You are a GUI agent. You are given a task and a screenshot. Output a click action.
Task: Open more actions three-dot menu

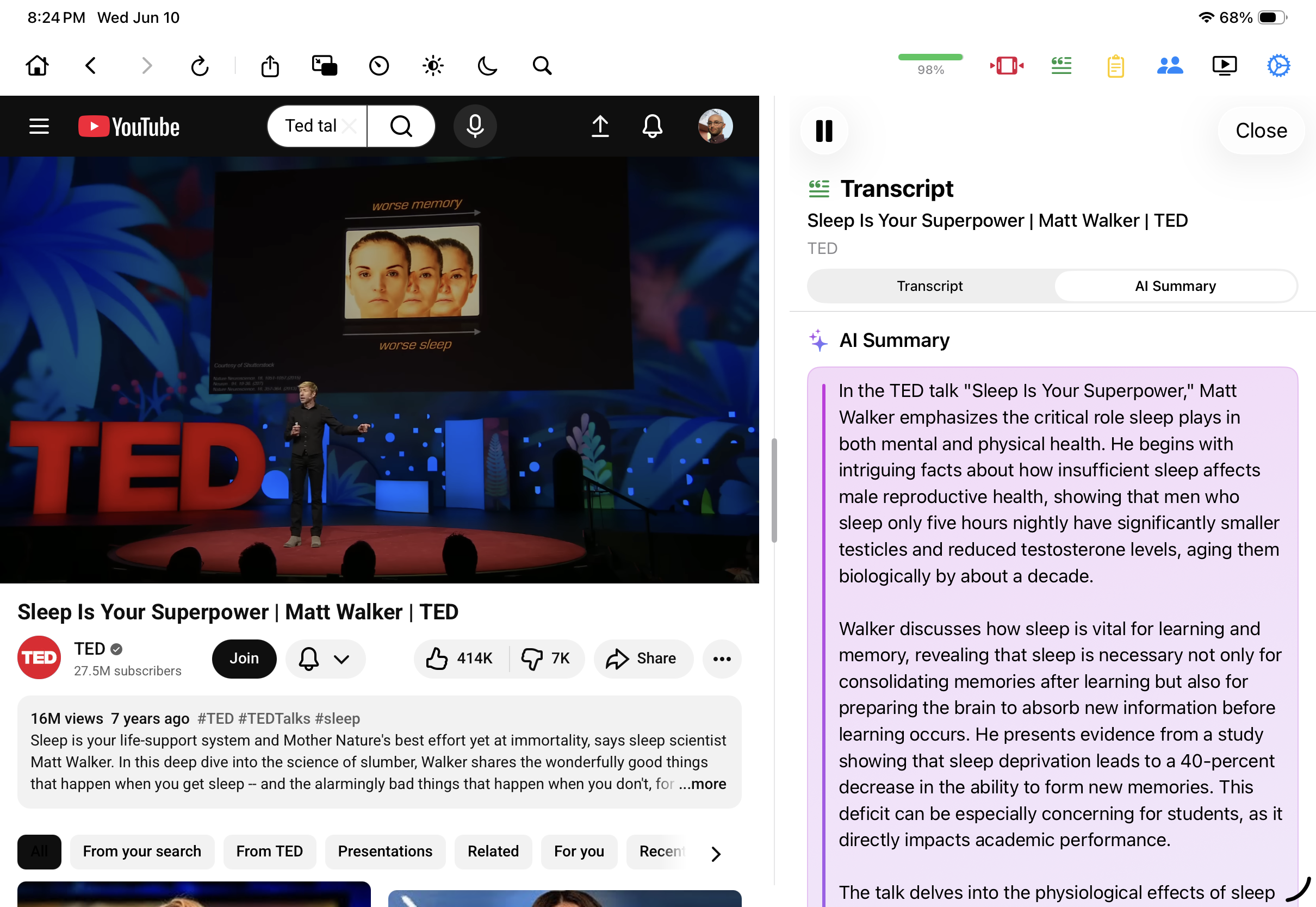click(x=722, y=658)
